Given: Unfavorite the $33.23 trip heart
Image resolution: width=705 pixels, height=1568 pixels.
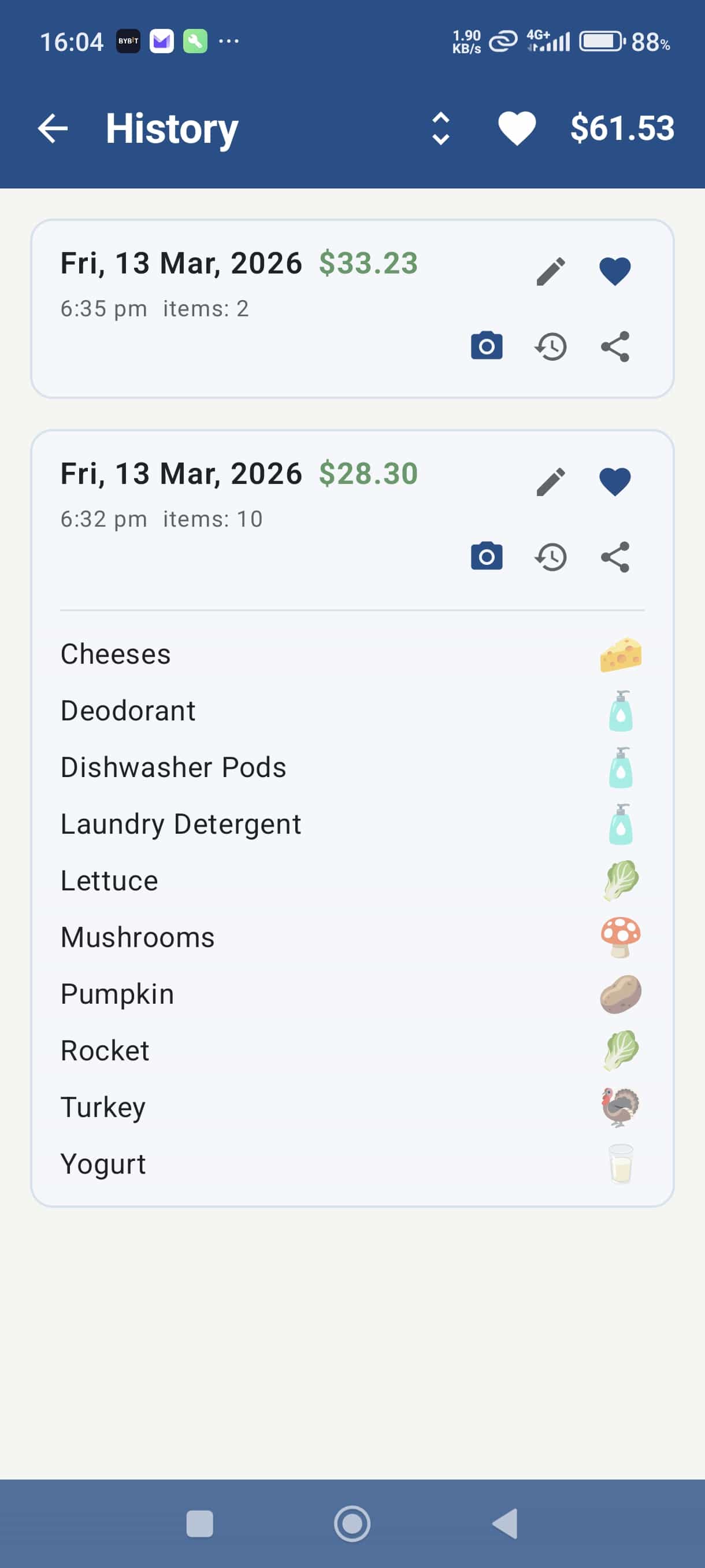Looking at the screenshot, I should pos(614,272).
